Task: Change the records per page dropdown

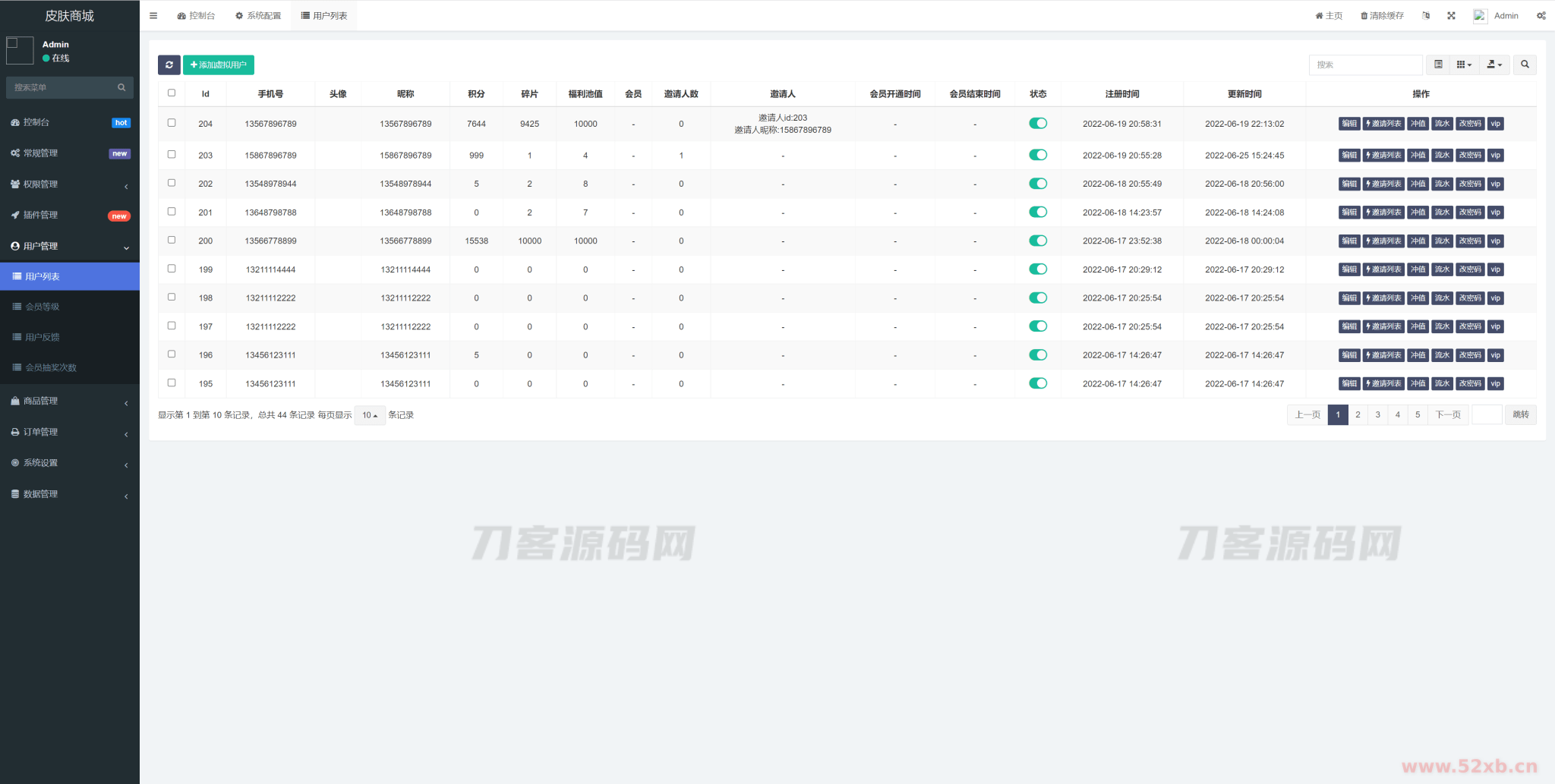Action: [370, 415]
